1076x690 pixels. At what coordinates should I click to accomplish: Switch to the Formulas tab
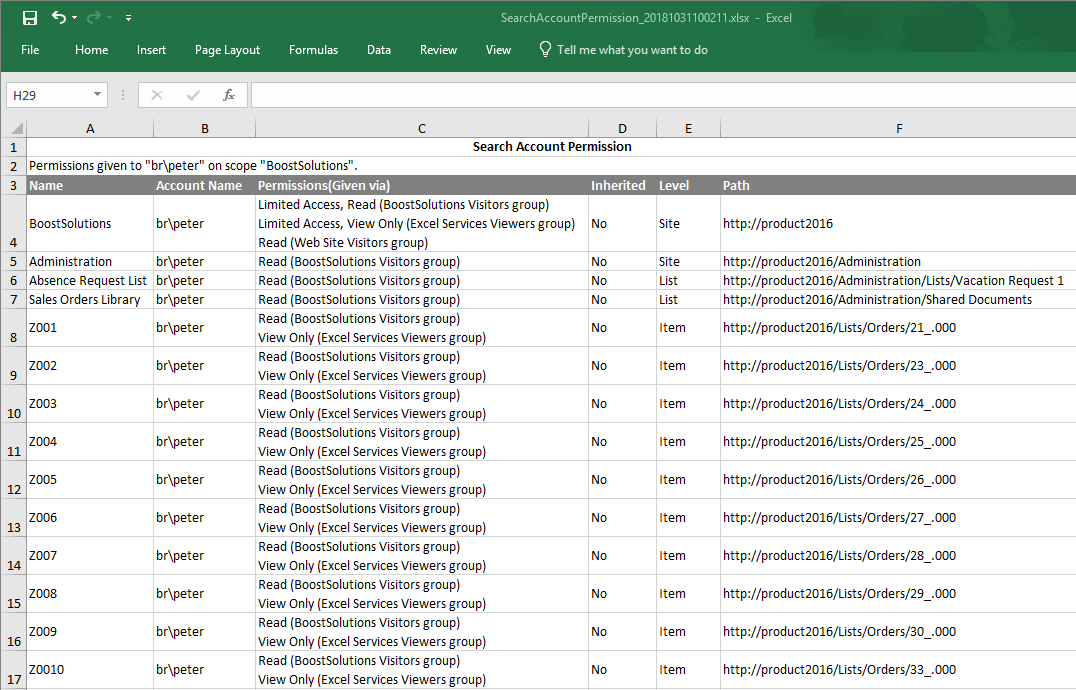click(313, 50)
